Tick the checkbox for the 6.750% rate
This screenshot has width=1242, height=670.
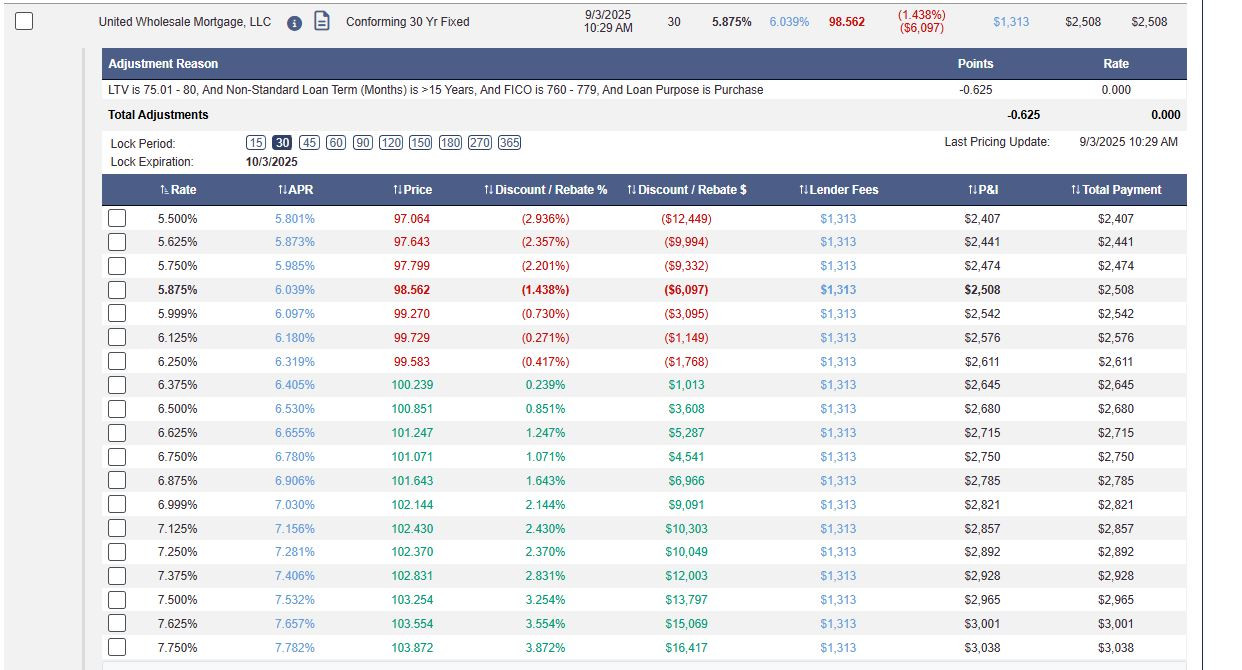coord(117,457)
